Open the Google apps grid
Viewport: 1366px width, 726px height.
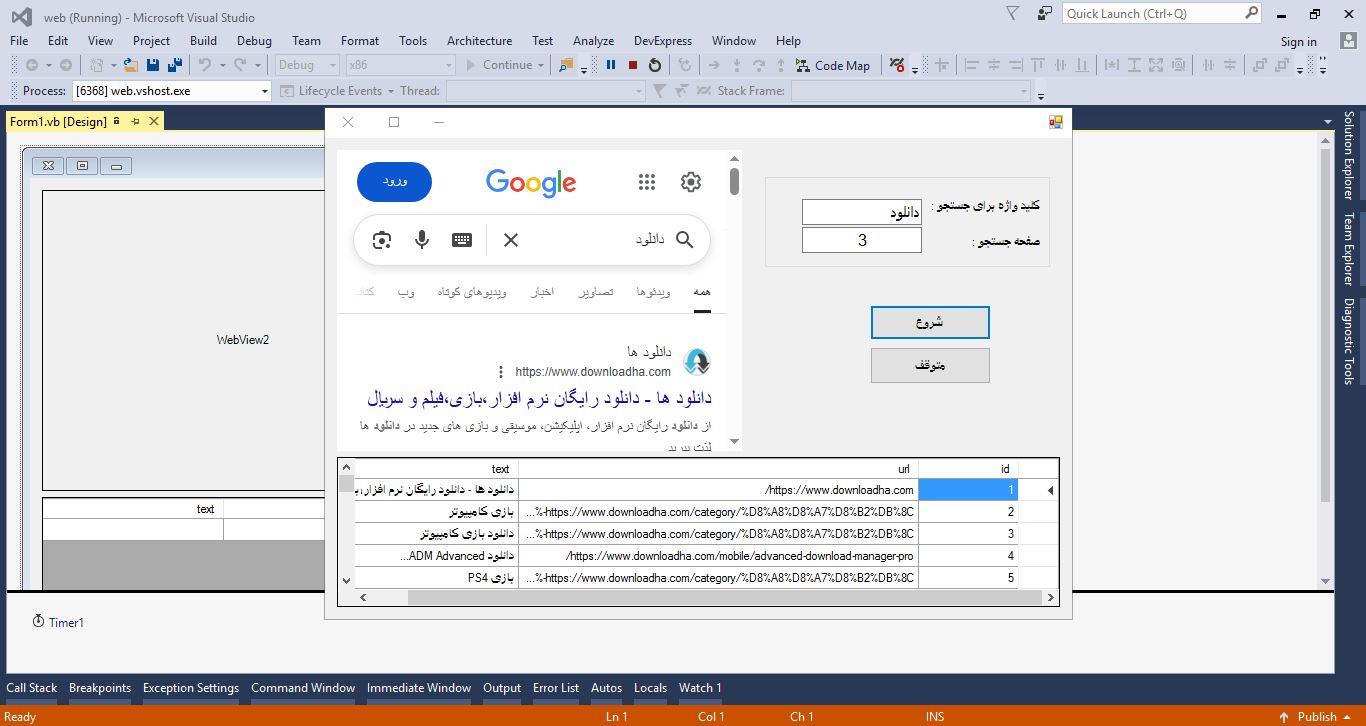(647, 181)
